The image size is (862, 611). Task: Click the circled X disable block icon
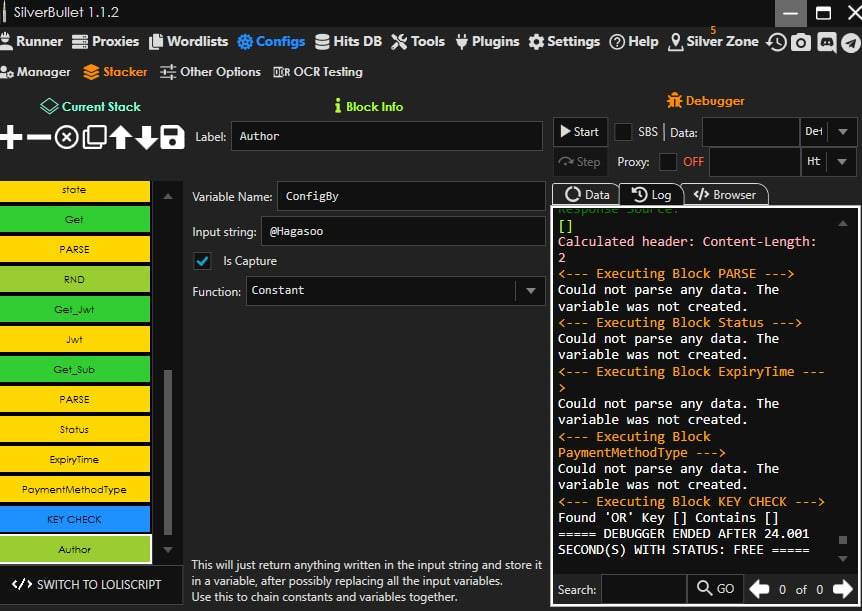click(x=66, y=137)
